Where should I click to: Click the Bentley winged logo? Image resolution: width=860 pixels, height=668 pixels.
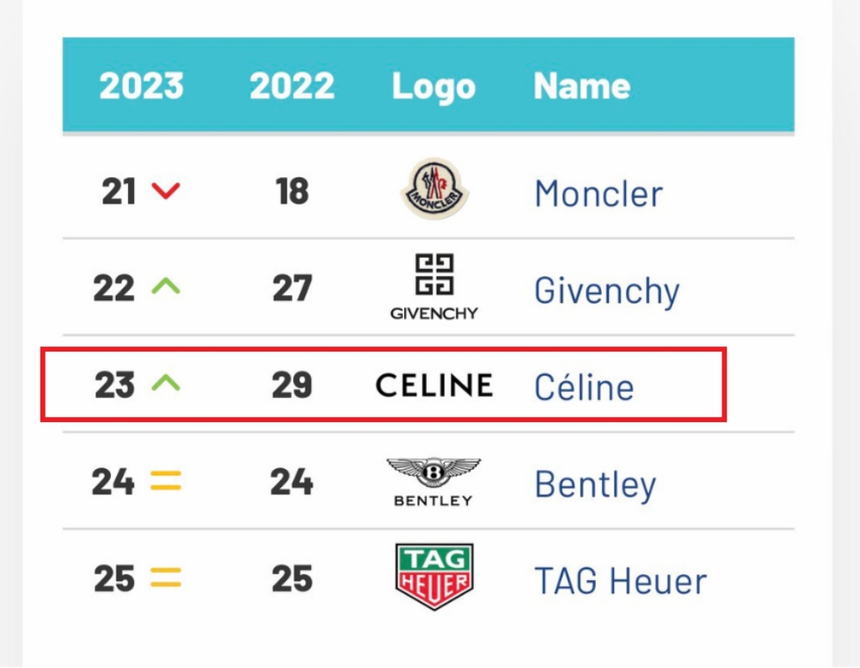[x=434, y=481]
